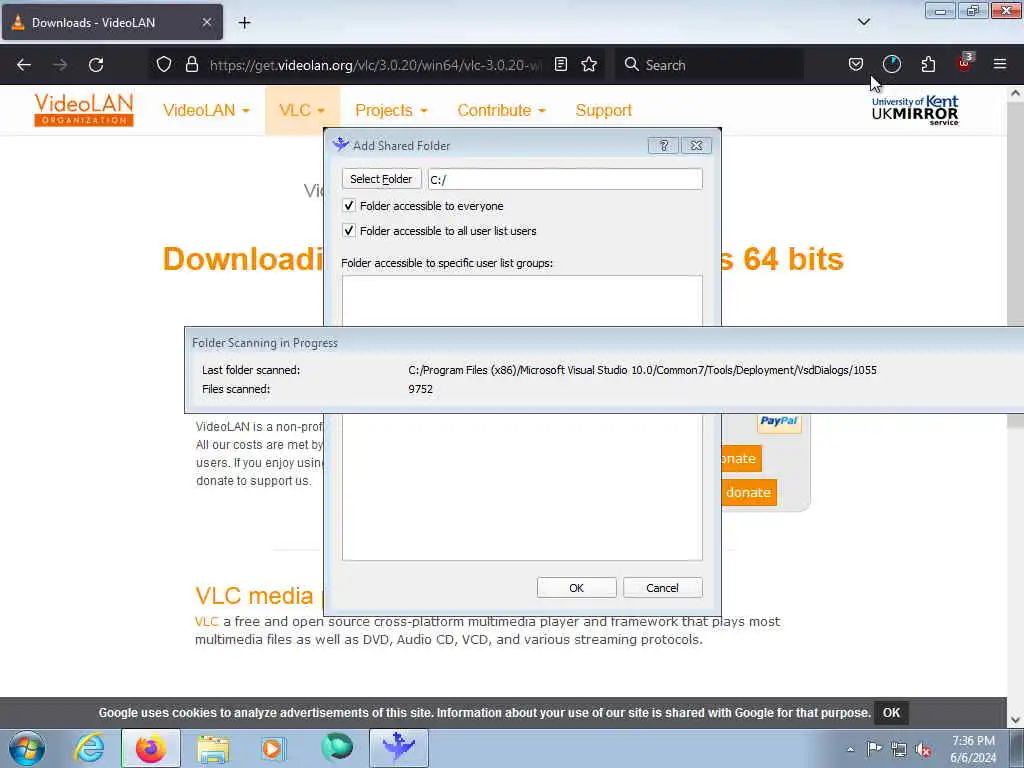Click the page scrollbar down arrow
This screenshot has height=768, width=1024.
coord(1015,720)
